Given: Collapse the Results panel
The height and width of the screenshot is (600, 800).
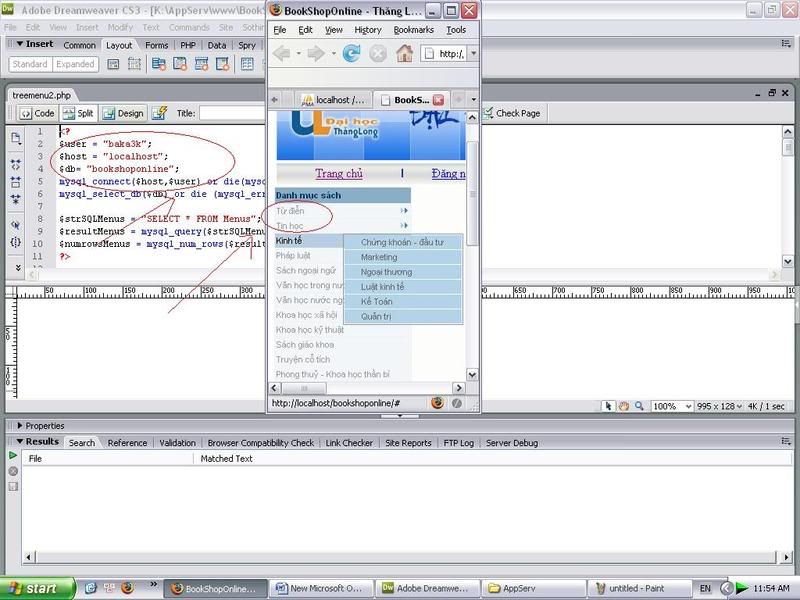Looking at the screenshot, I should [x=20, y=441].
